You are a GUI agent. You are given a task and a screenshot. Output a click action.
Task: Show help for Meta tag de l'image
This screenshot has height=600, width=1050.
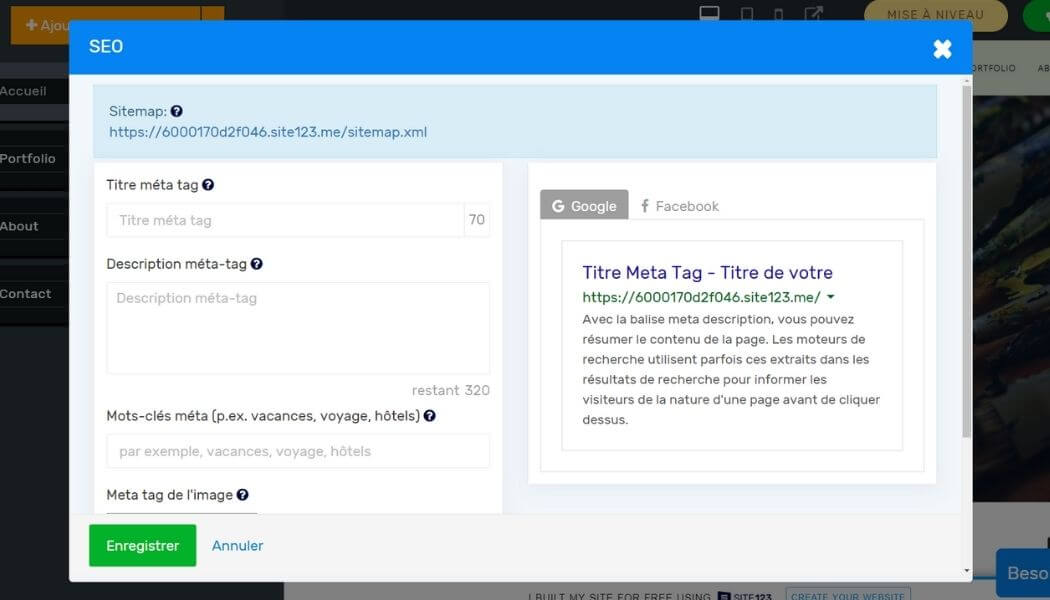tap(242, 495)
